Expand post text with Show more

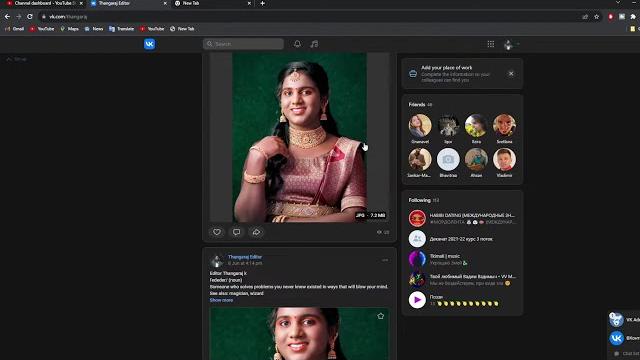pyautogui.click(x=221, y=300)
